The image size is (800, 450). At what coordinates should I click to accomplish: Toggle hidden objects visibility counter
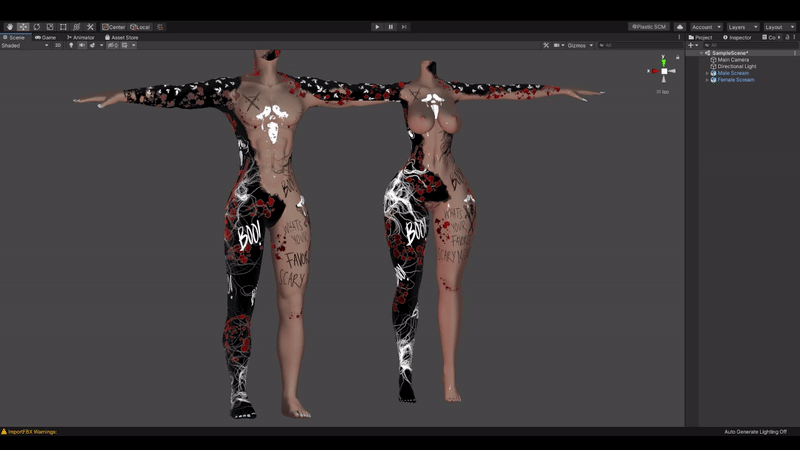(113, 45)
